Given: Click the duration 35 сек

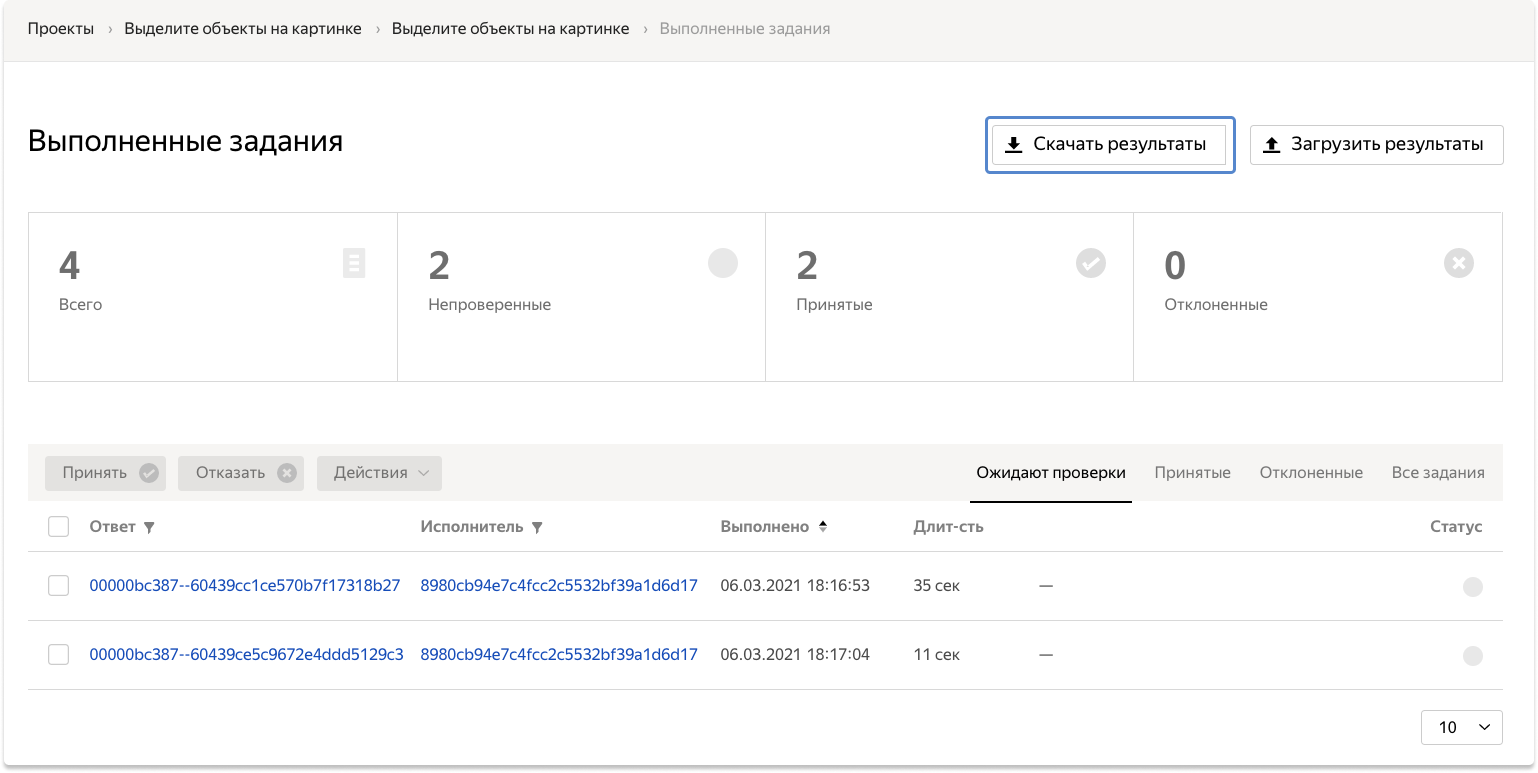Looking at the screenshot, I should [936, 585].
